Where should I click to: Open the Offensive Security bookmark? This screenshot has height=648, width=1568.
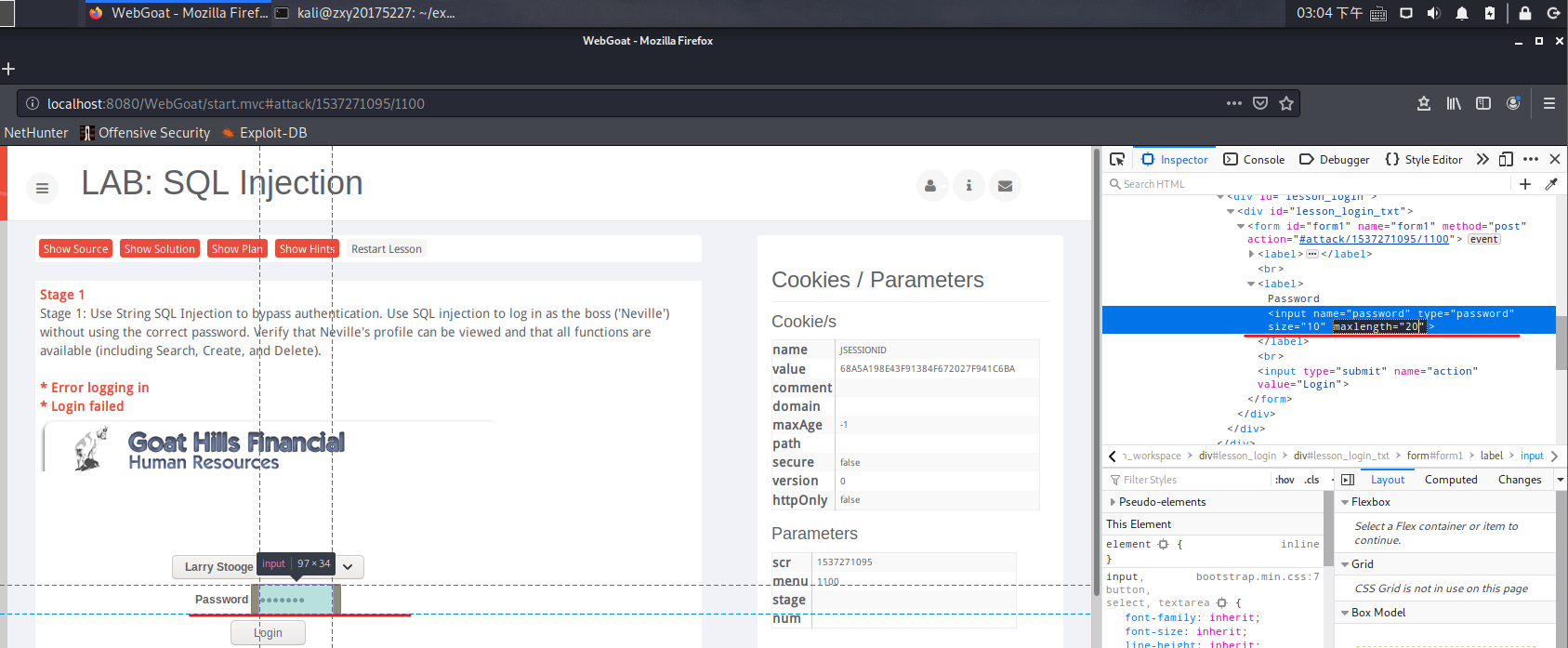tap(145, 133)
